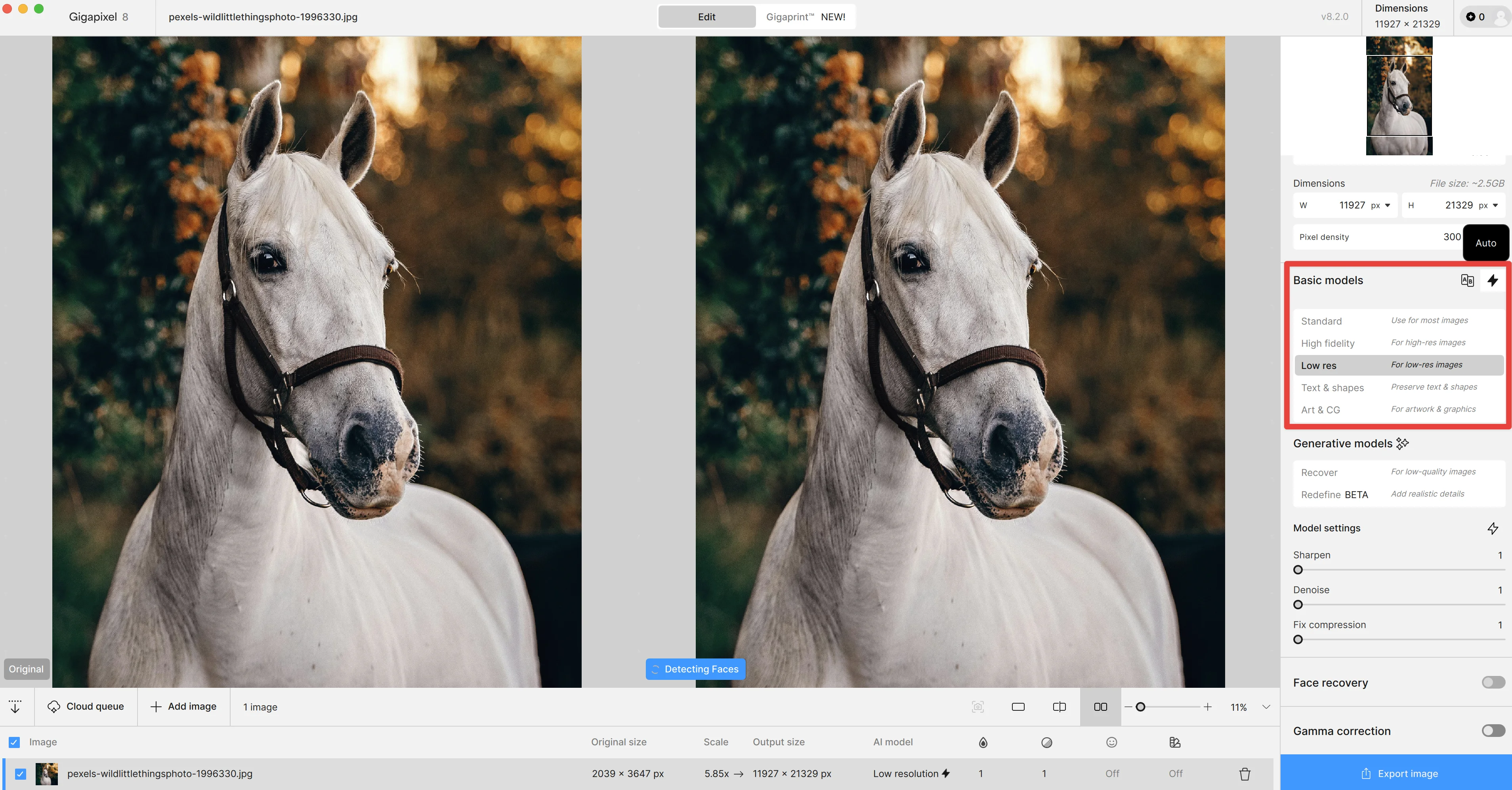The image size is (1512, 790).
Task: Uncheck the pexels-wildlittlethingsphoto image checkbox
Action: pos(21,774)
